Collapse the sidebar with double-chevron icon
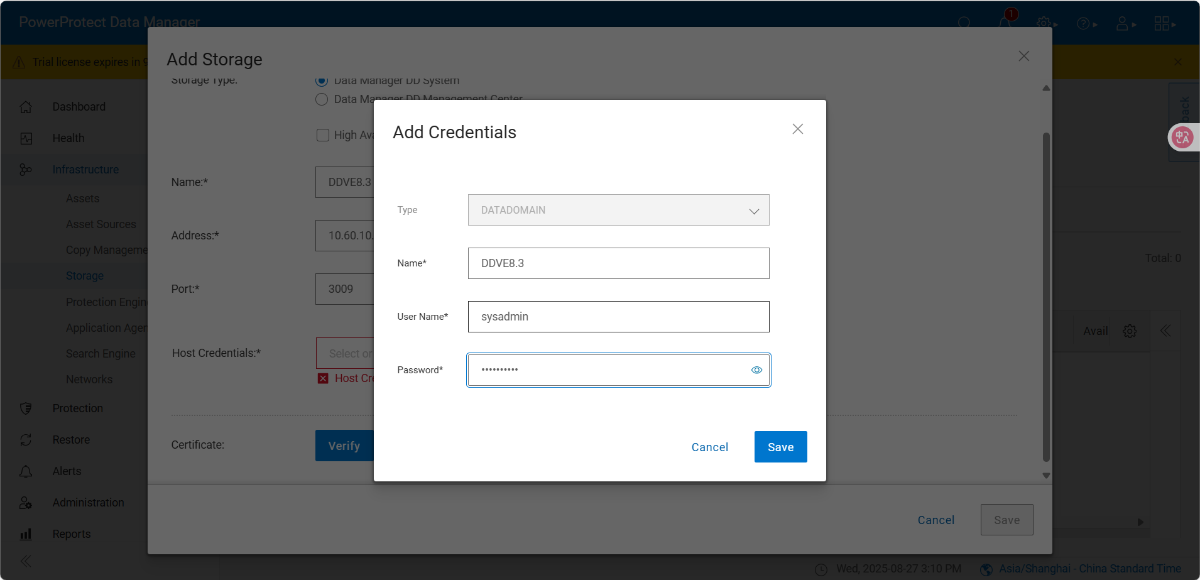Viewport: 1200px width, 580px height. click(26, 562)
